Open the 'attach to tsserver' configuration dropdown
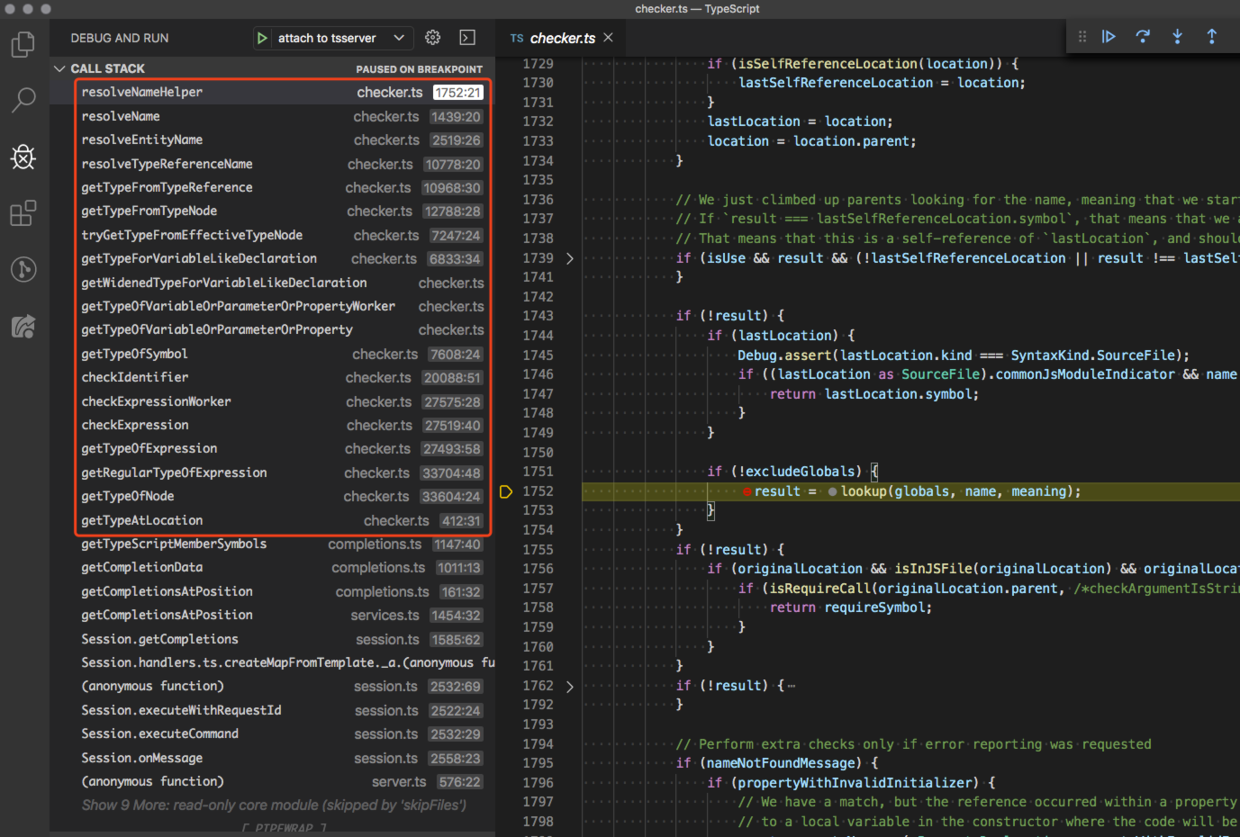Image resolution: width=1240 pixels, height=837 pixels. click(x=341, y=38)
